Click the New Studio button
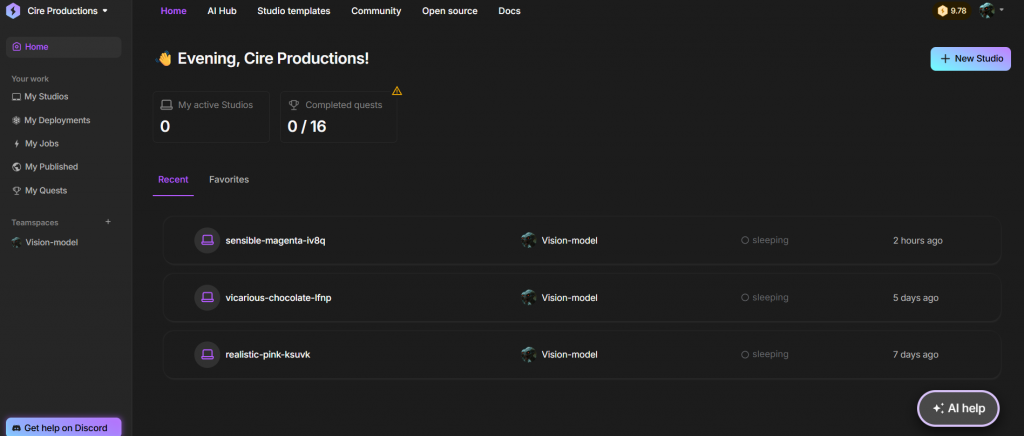The height and width of the screenshot is (436, 1024). click(970, 59)
